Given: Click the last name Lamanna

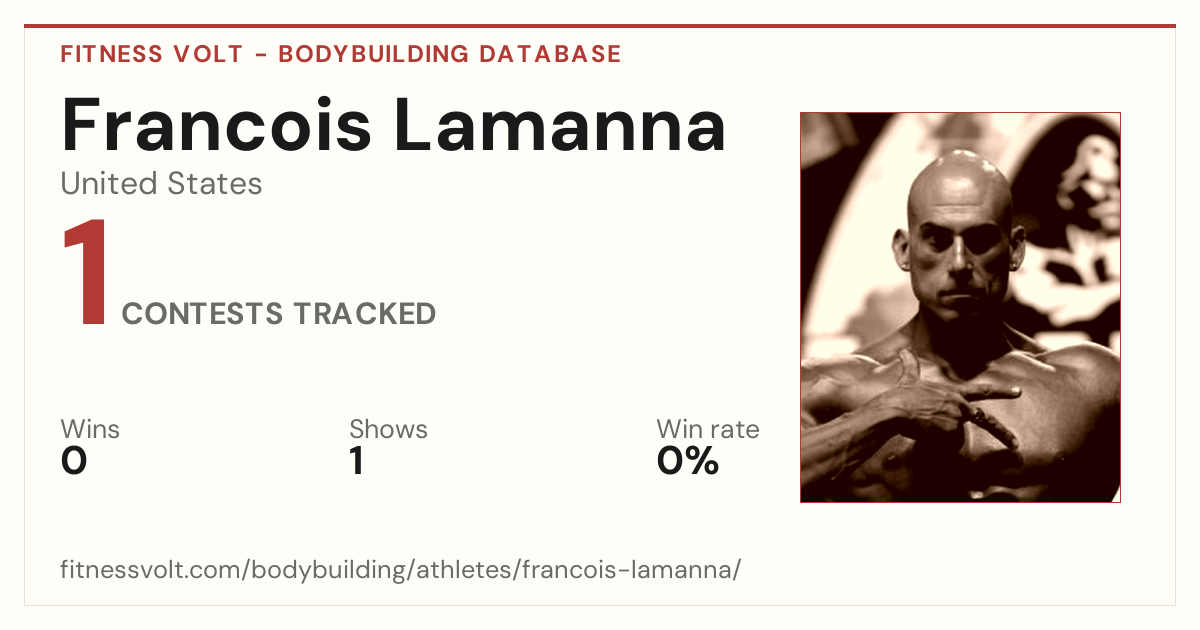Looking at the screenshot, I should [x=560, y=124].
